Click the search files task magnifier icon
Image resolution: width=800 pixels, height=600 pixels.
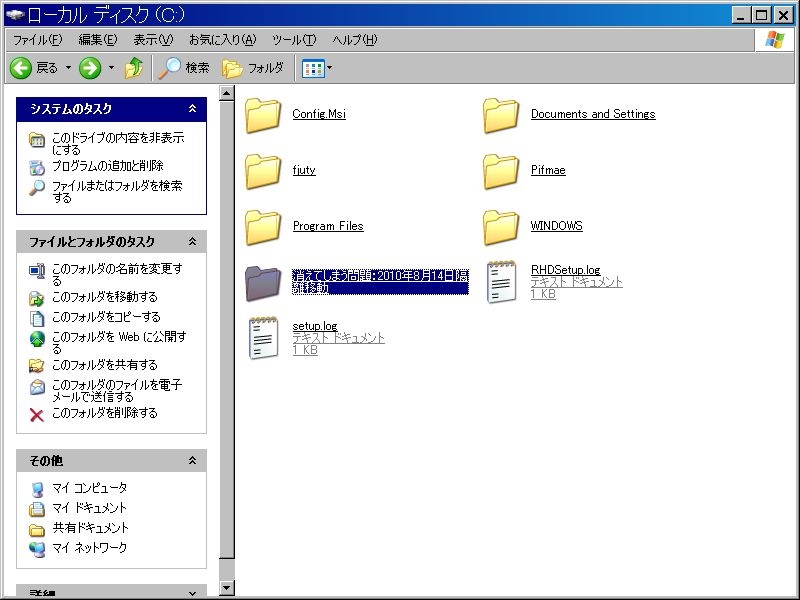(x=37, y=187)
